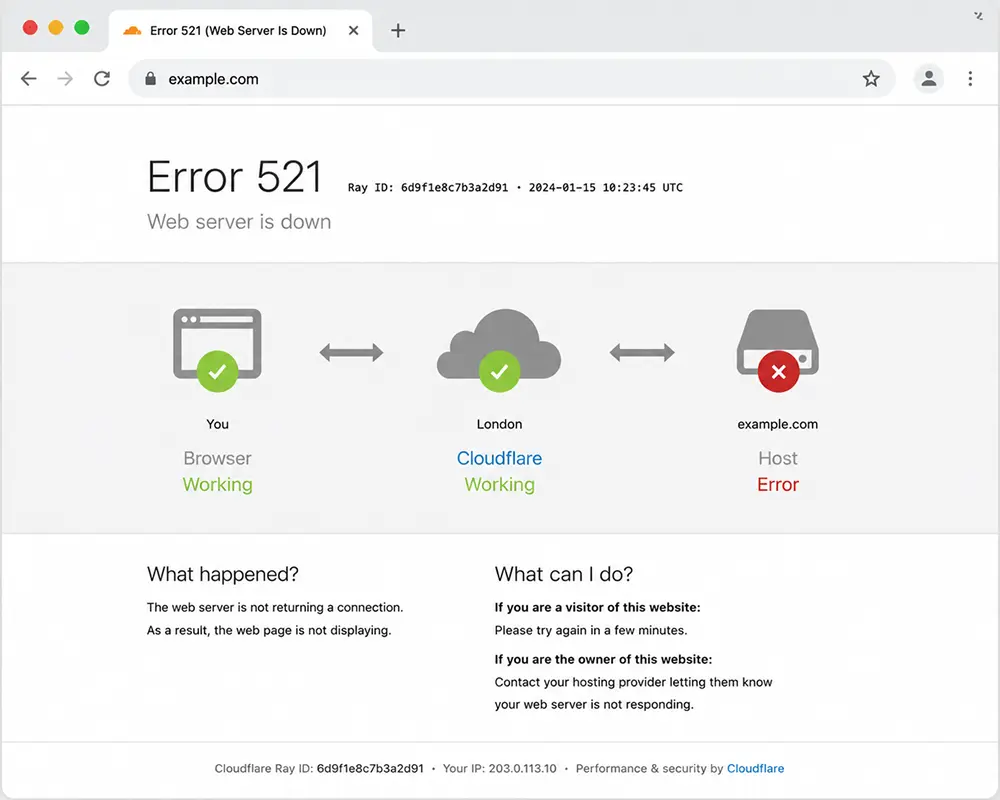Viewport: 1000px width, 800px height.
Task: Reload the page with the refresh icon
Action: (102, 78)
